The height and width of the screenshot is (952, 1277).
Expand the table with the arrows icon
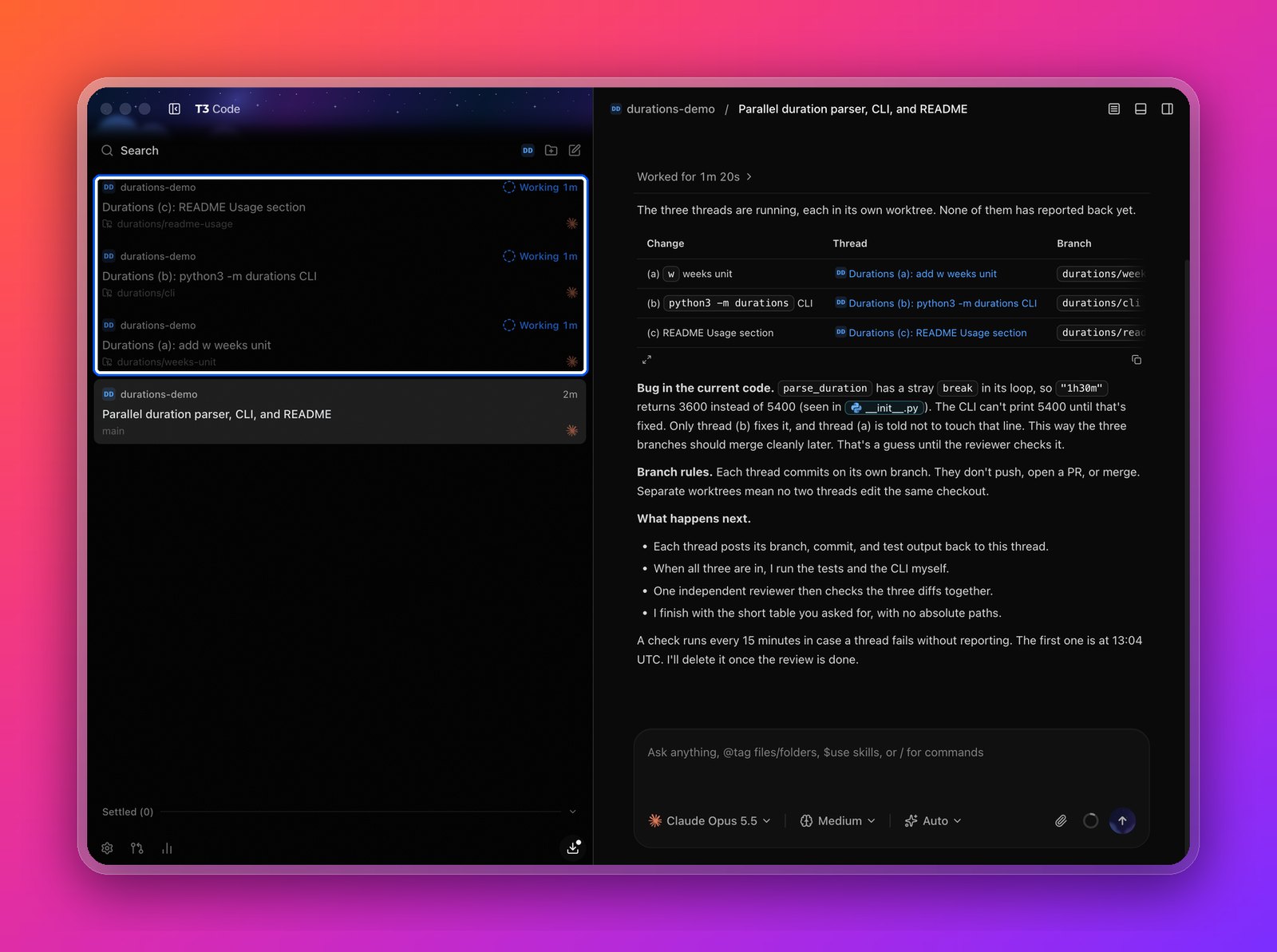[x=646, y=360]
